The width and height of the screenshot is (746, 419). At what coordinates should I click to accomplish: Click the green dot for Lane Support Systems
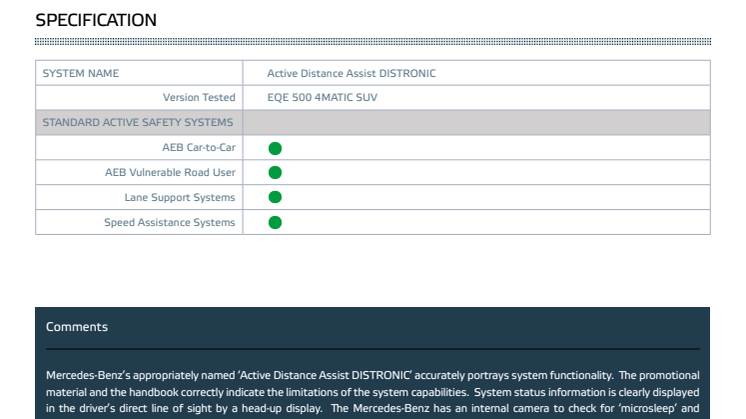(x=275, y=197)
